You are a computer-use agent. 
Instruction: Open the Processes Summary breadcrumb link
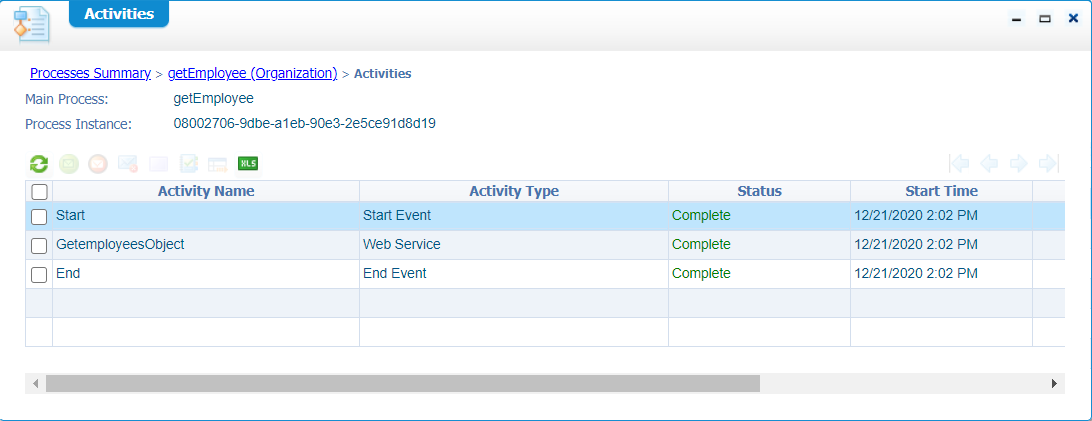(90, 73)
